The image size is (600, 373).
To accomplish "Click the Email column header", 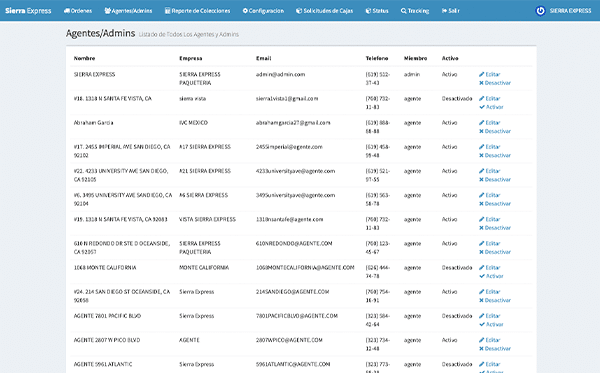I will 263,58.
